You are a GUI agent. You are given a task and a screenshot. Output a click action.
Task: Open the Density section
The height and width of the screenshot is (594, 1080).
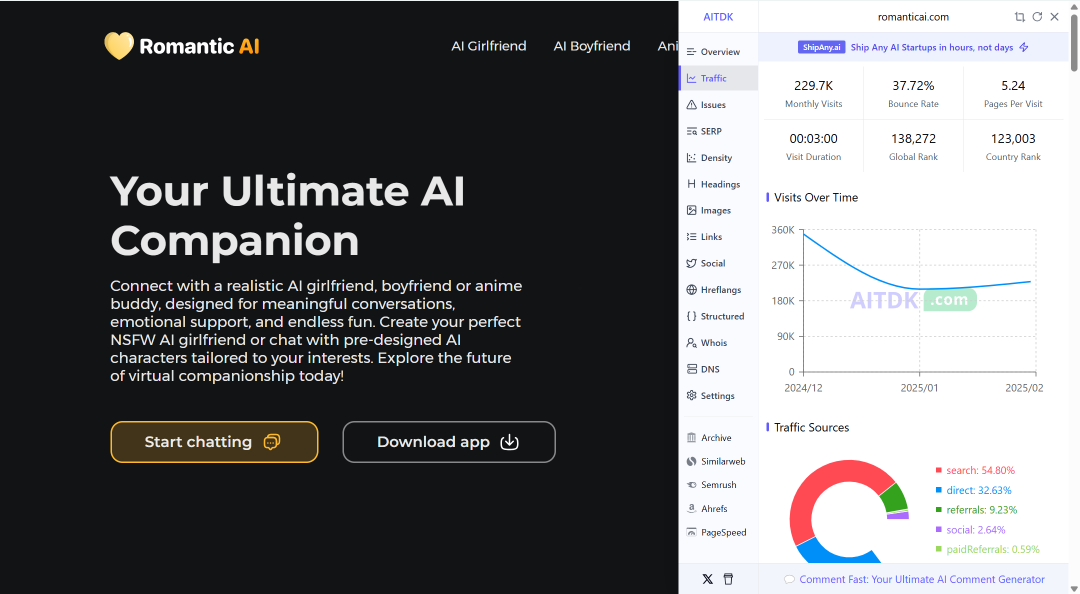pyautogui.click(x=718, y=158)
